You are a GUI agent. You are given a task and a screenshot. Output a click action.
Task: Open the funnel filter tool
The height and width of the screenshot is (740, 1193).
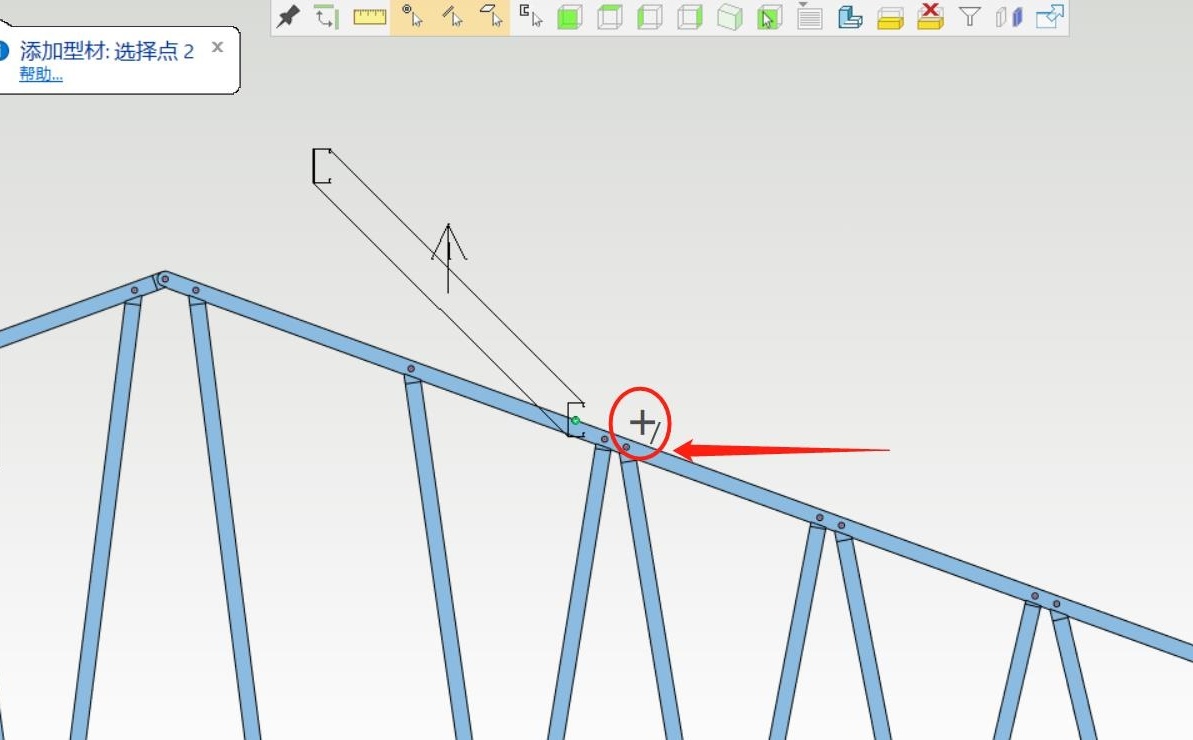click(969, 16)
